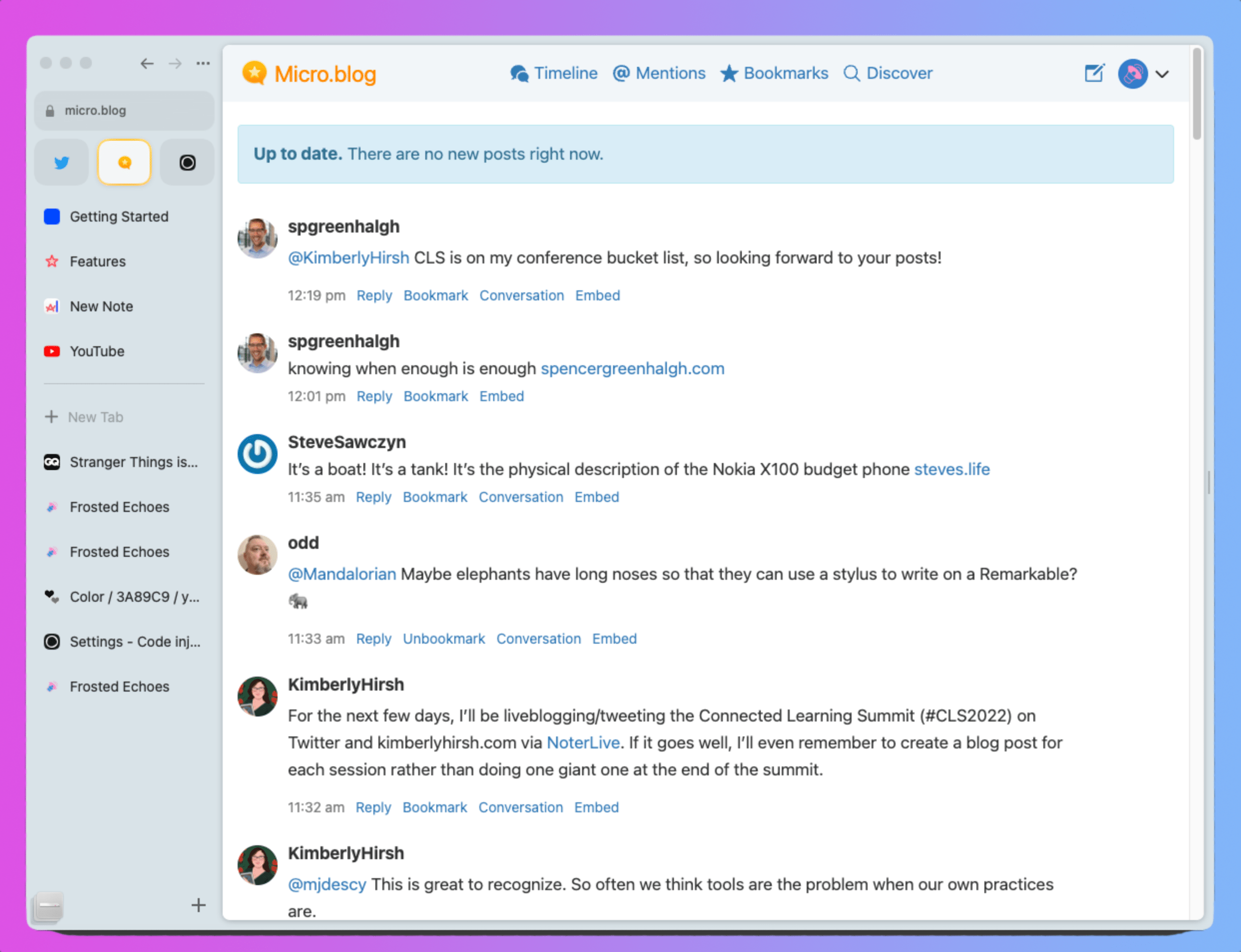The height and width of the screenshot is (952, 1241).
Task: Open the new post compose icon
Action: pyautogui.click(x=1094, y=73)
